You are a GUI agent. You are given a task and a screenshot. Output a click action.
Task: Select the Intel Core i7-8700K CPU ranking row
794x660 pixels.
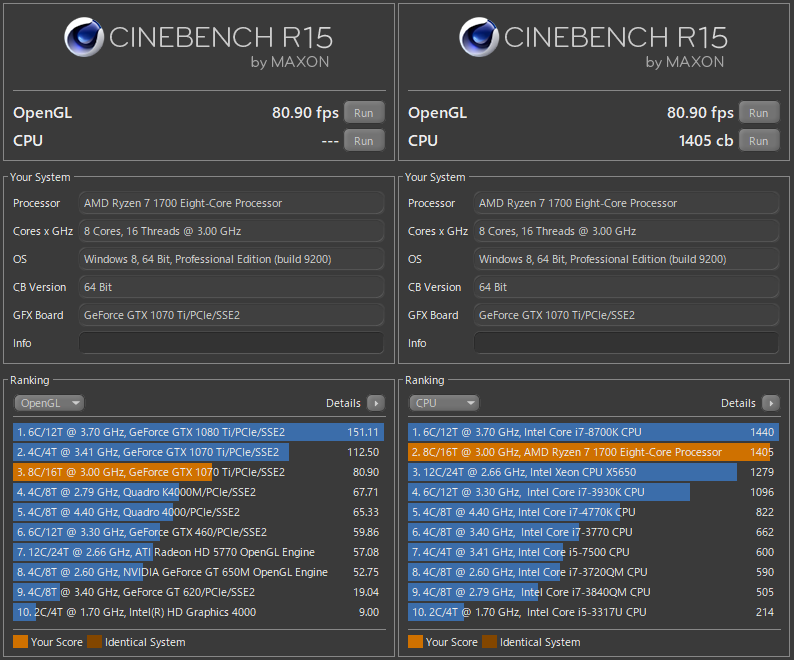coord(593,432)
